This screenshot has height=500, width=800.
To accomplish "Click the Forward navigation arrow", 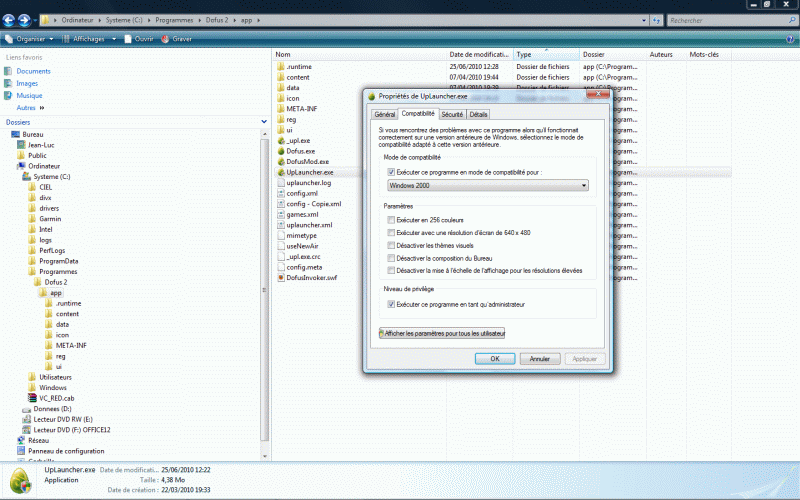I will [24, 20].
